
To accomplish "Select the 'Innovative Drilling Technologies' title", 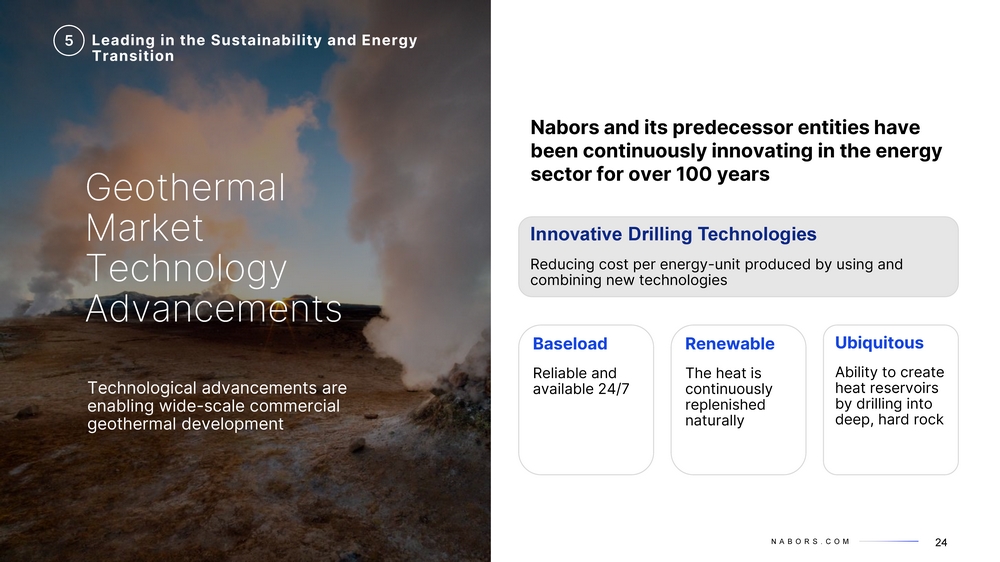I will coord(673,234).
